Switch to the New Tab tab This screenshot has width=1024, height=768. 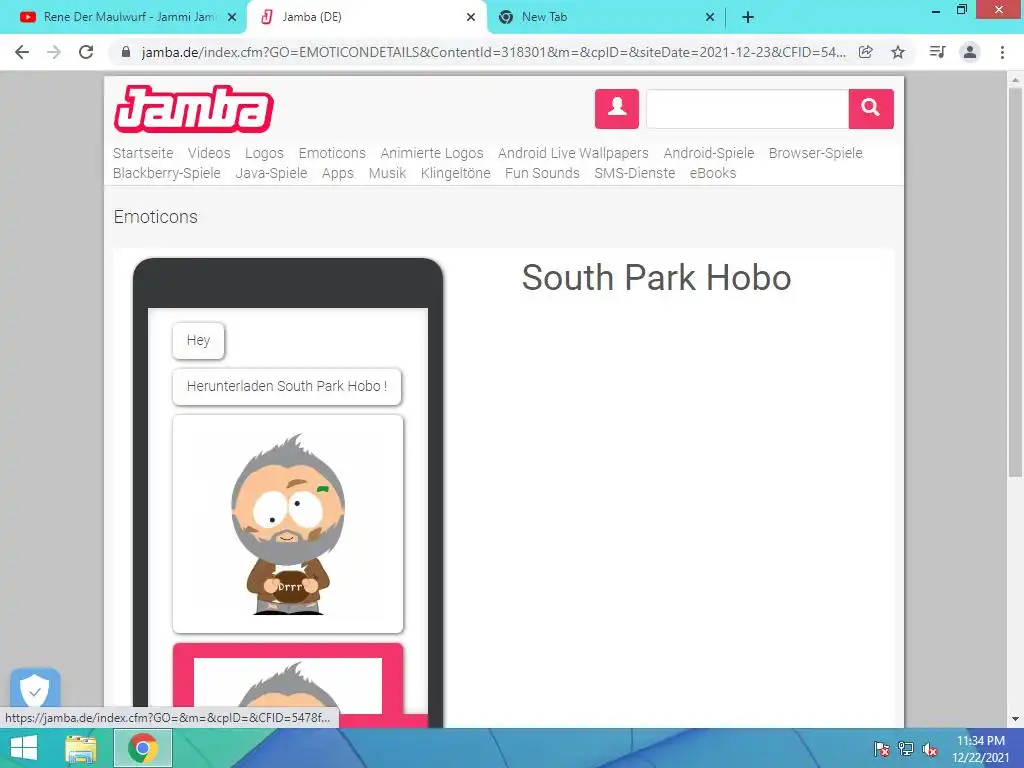point(606,18)
